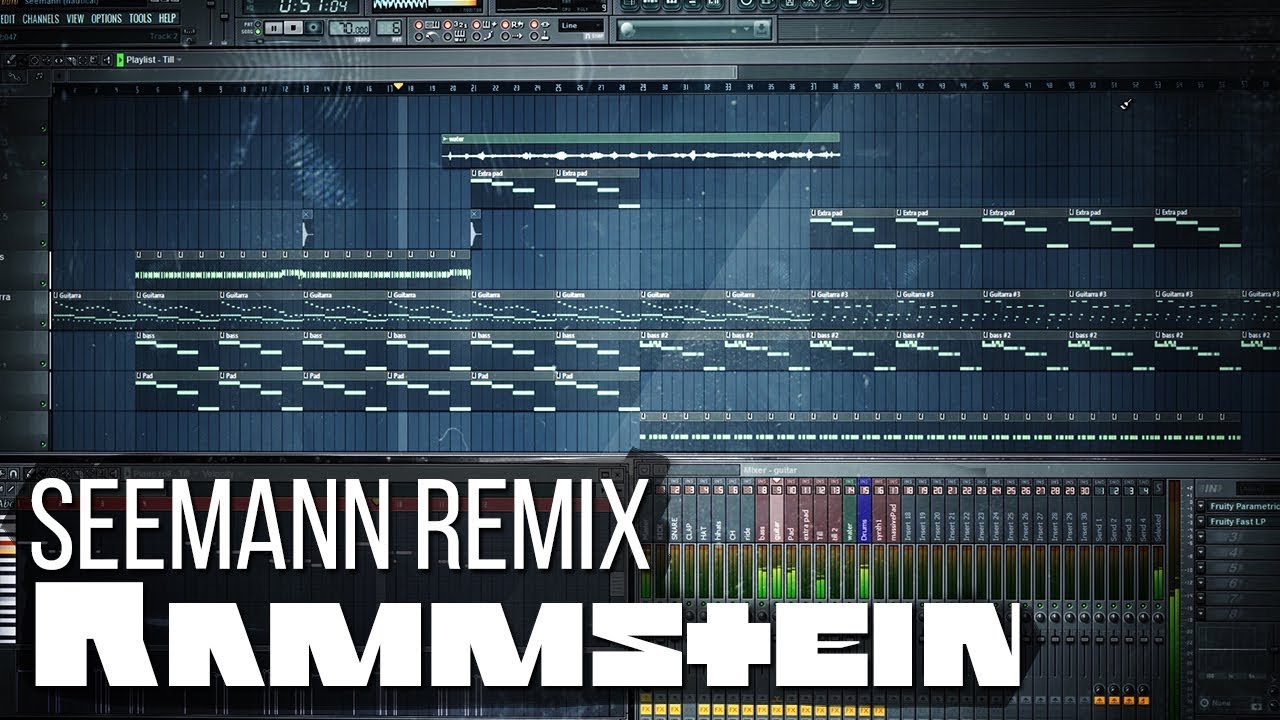Toggle wait for input before playing
The image size is (1280, 720).
pyautogui.click(x=458, y=36)
